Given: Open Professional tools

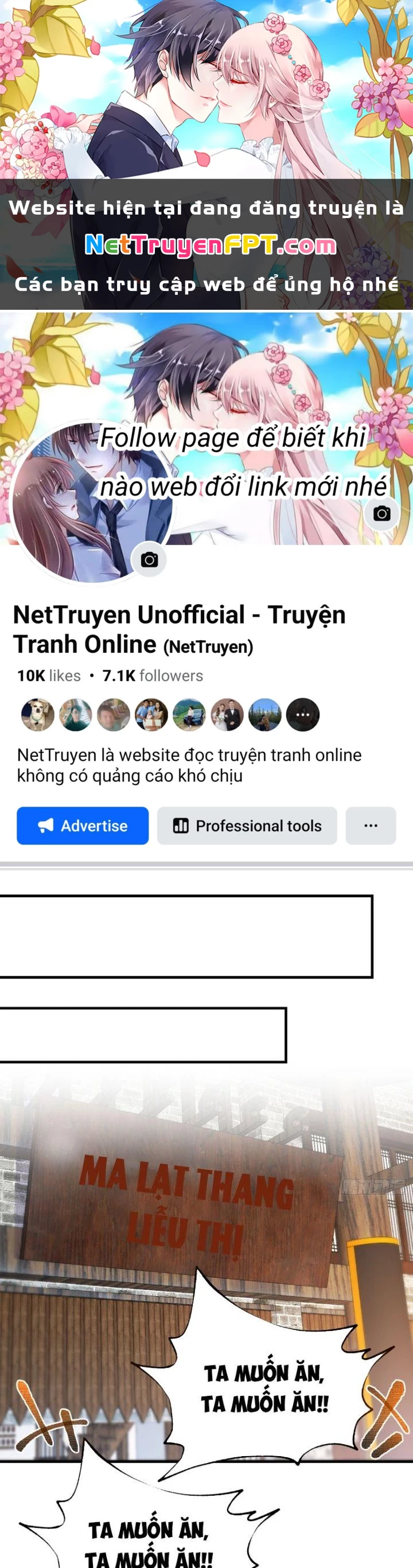Looking at the screenshot, I should pyautogui.click(x=247, y=826).
